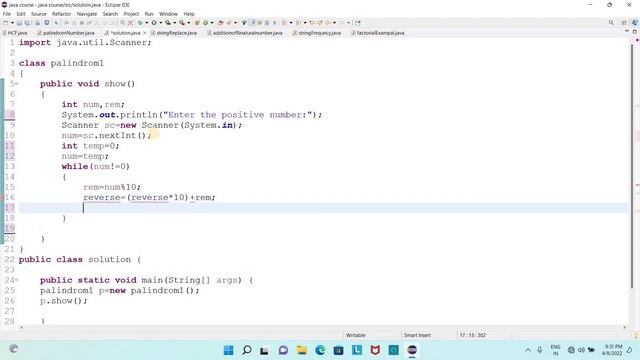
Task: Click the green Run button icon
Action: [154, 23]
